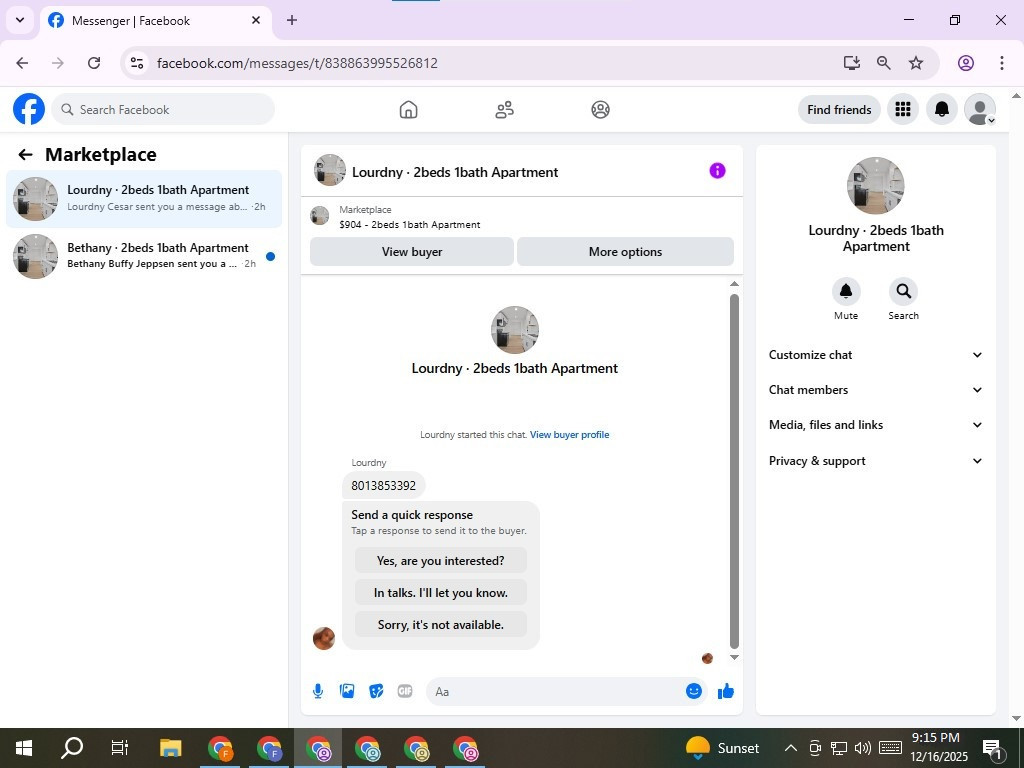Record a voice clip with microphone icon
Screen dimensions: 1024x768
pos(318,691)
